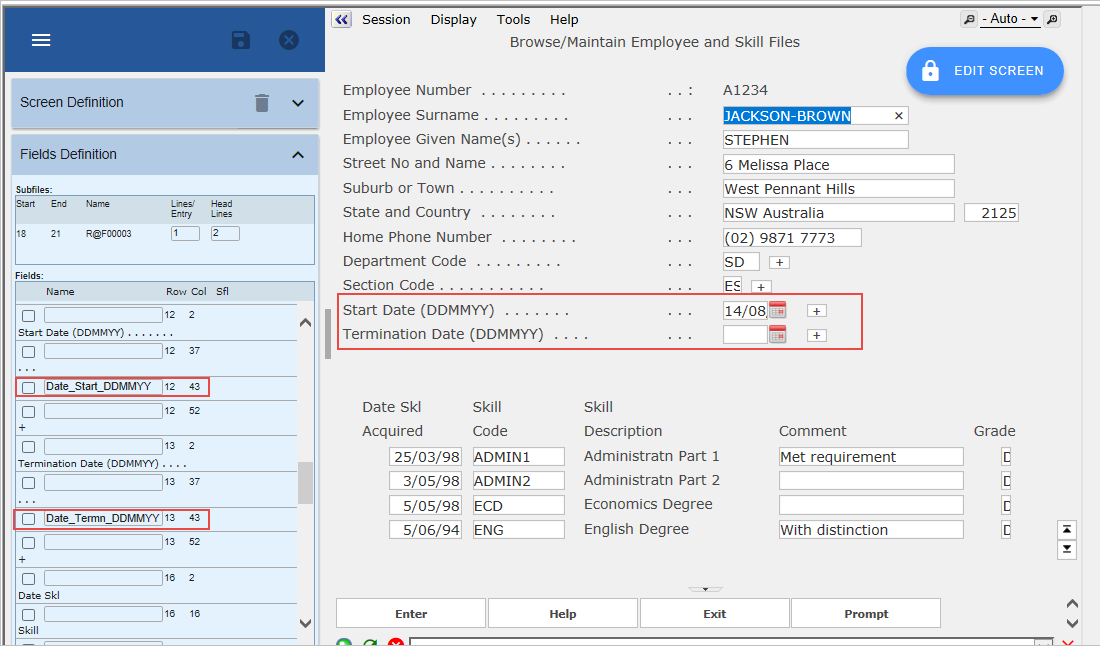This screenshot has height=646, width=1100.
Task: Tick the Date_Termn_DDMMYY field checkbox
Action: click(x=29, y=519)
